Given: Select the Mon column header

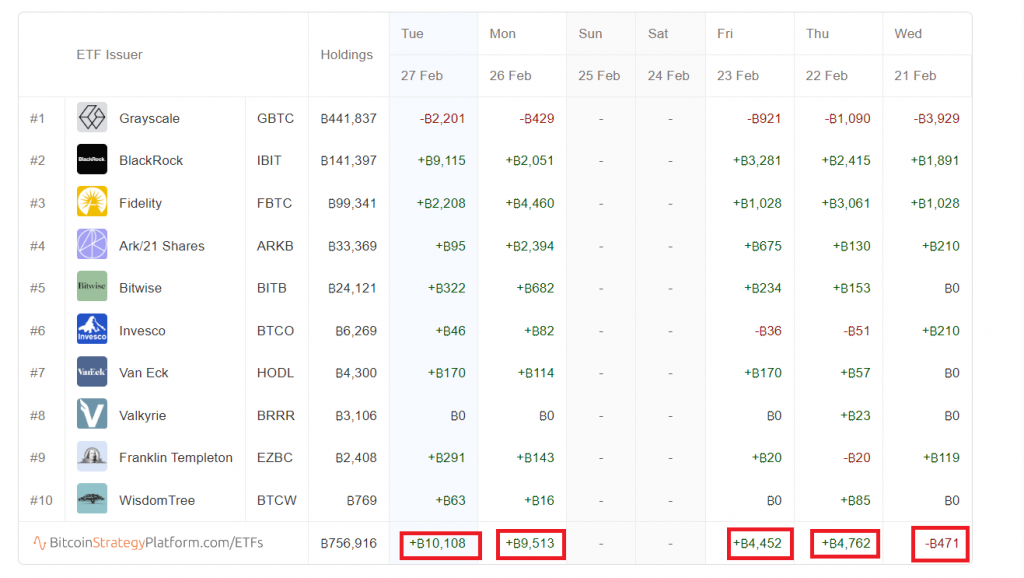Looking at the screenshot, I should click(502, 34).
